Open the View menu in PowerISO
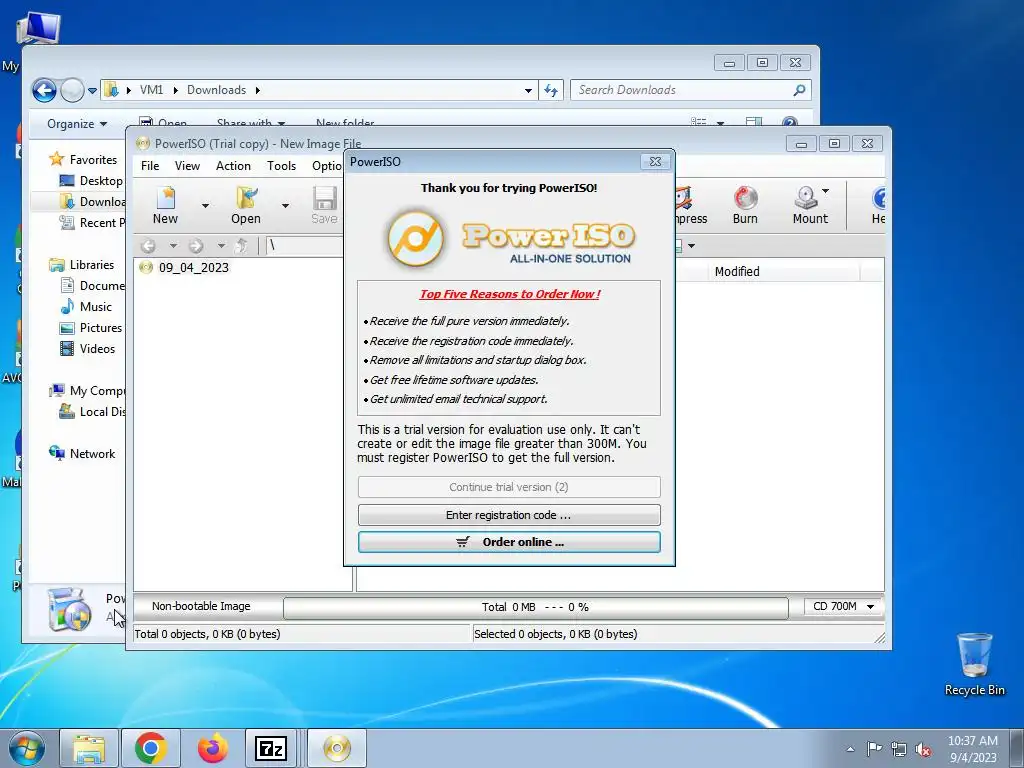The width and height of the screenshot is (1024, 768). (x=187, y=166)
